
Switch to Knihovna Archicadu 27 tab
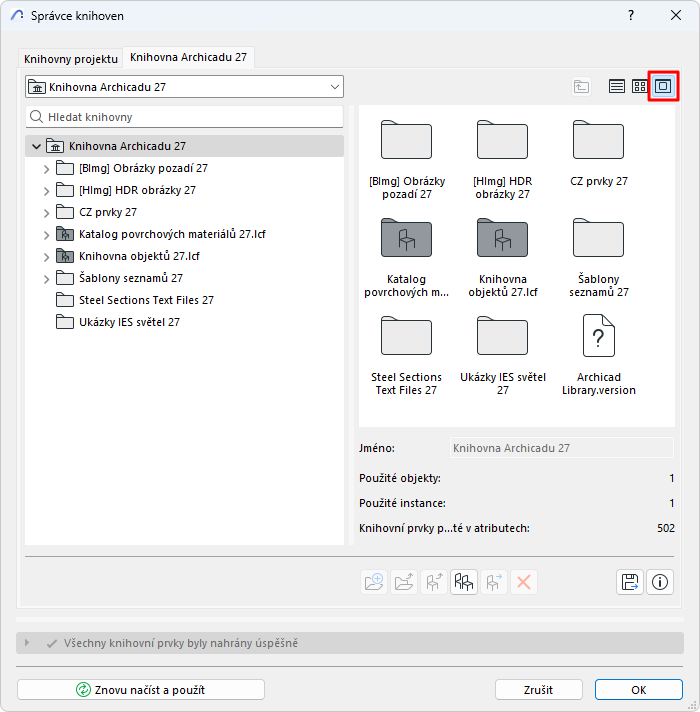point(188,57)
